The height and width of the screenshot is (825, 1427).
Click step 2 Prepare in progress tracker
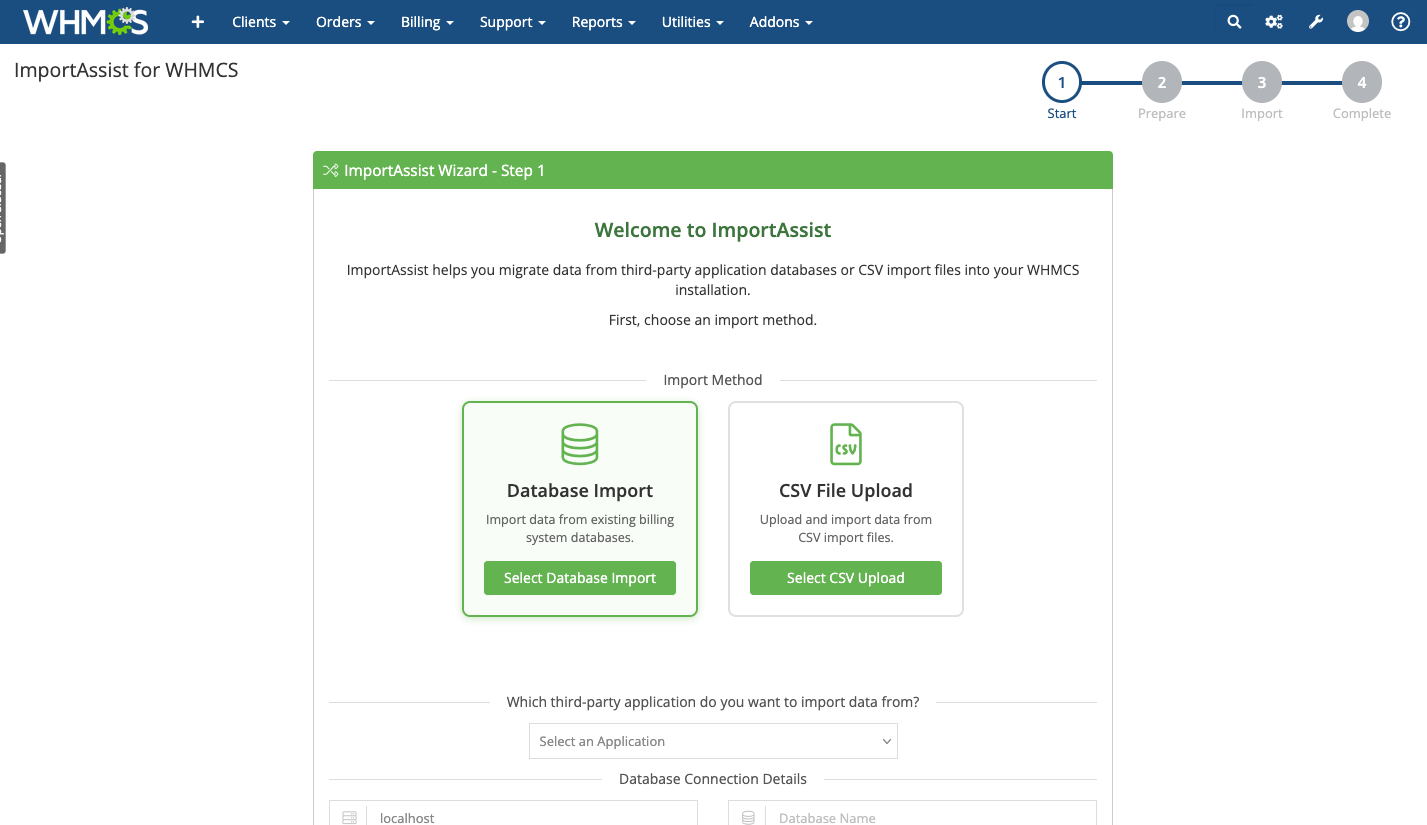tap(1161, 83)
